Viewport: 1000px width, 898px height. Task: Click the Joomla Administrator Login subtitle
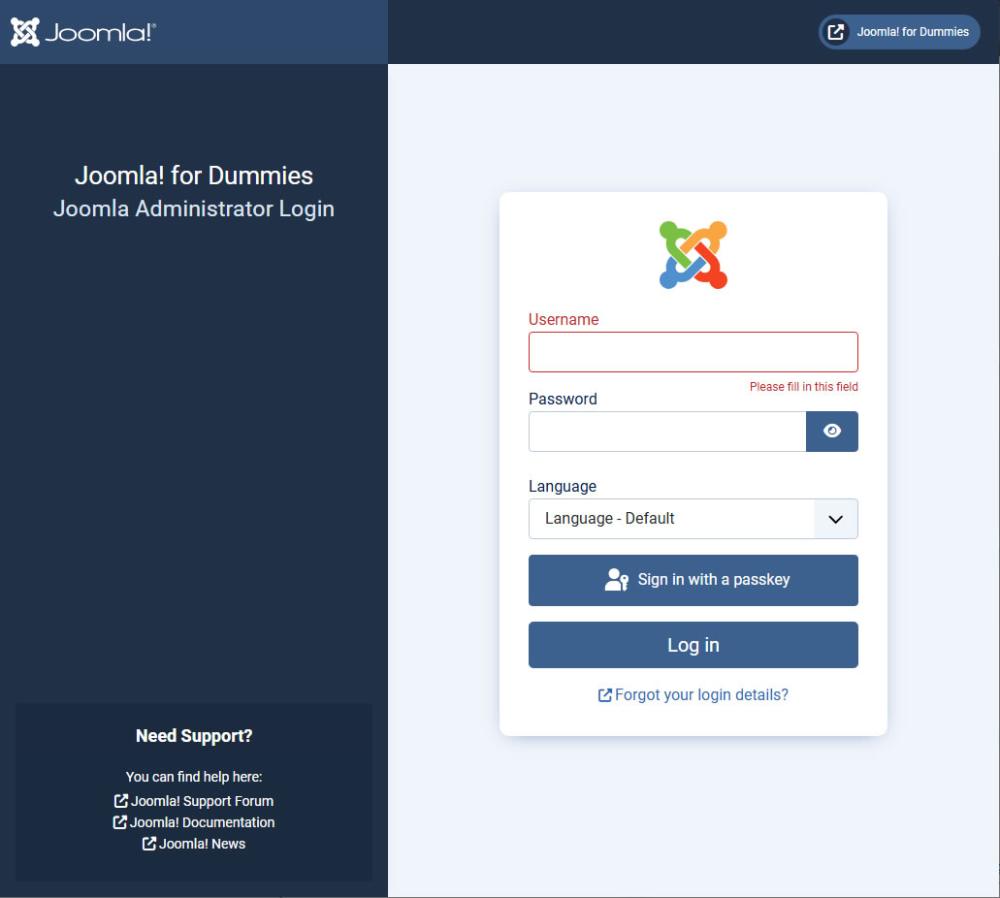[194, 209]
